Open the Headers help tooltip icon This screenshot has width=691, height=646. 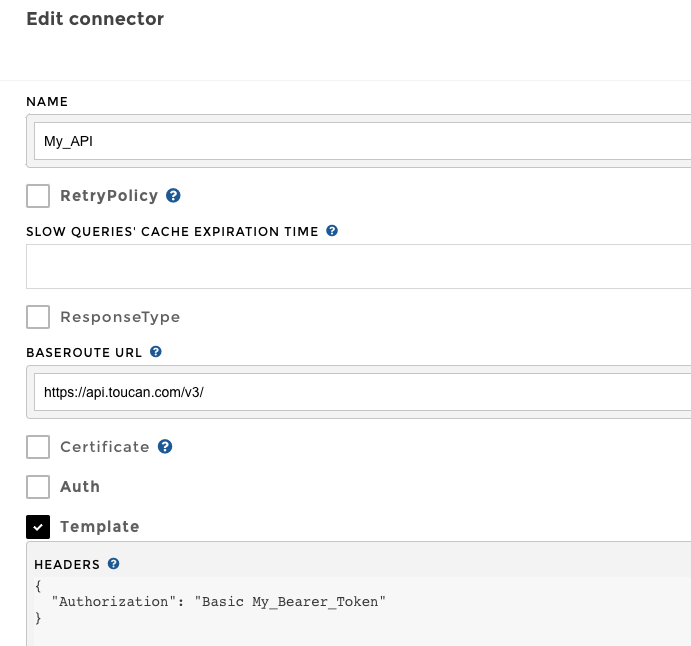[114, 564]
